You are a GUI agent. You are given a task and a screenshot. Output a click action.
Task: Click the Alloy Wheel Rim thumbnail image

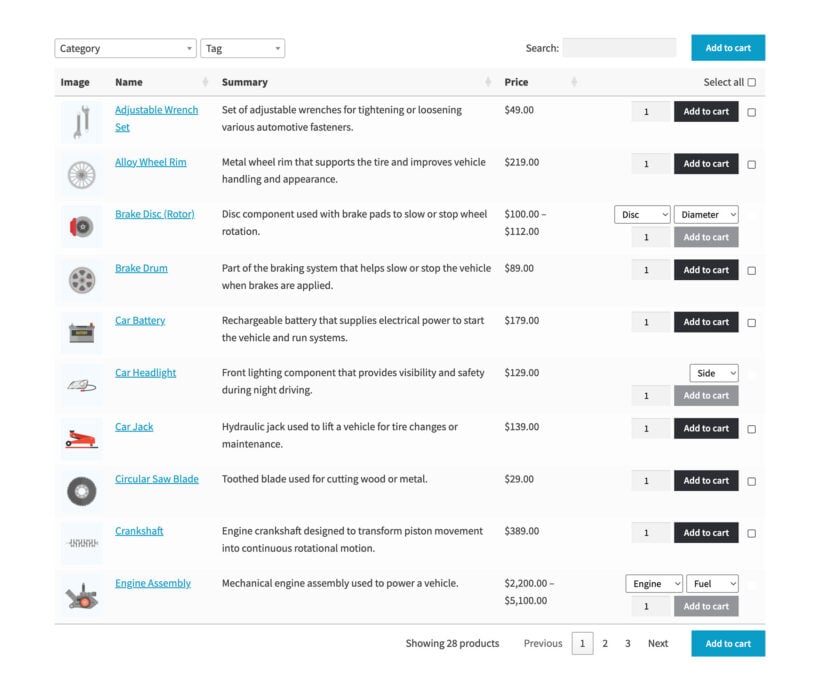click(x=80, y=172)
